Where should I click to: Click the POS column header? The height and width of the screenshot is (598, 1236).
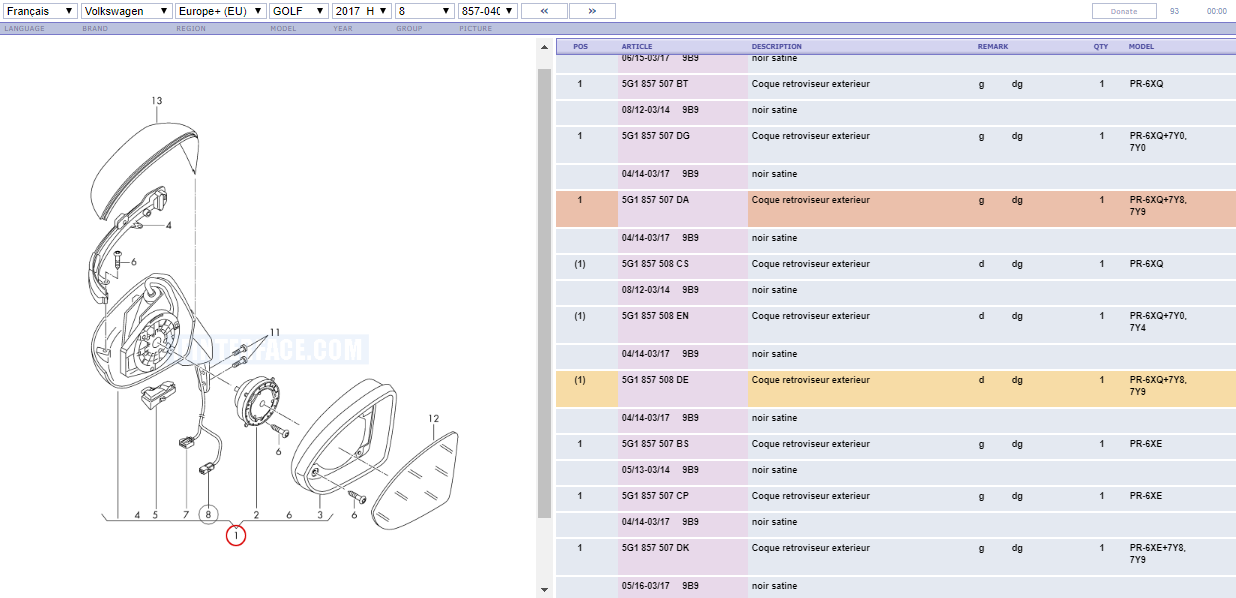click(x=580, y=47)
